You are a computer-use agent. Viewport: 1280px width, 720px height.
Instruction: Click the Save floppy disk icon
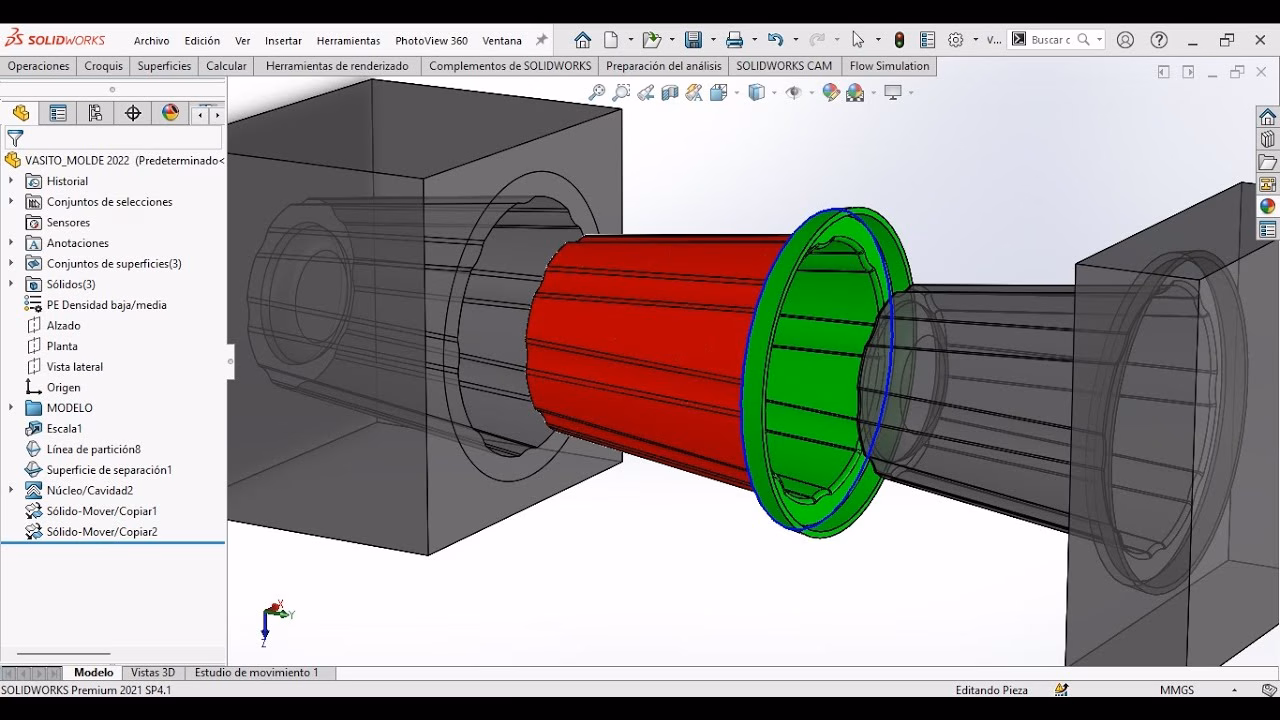coord(693,40)
